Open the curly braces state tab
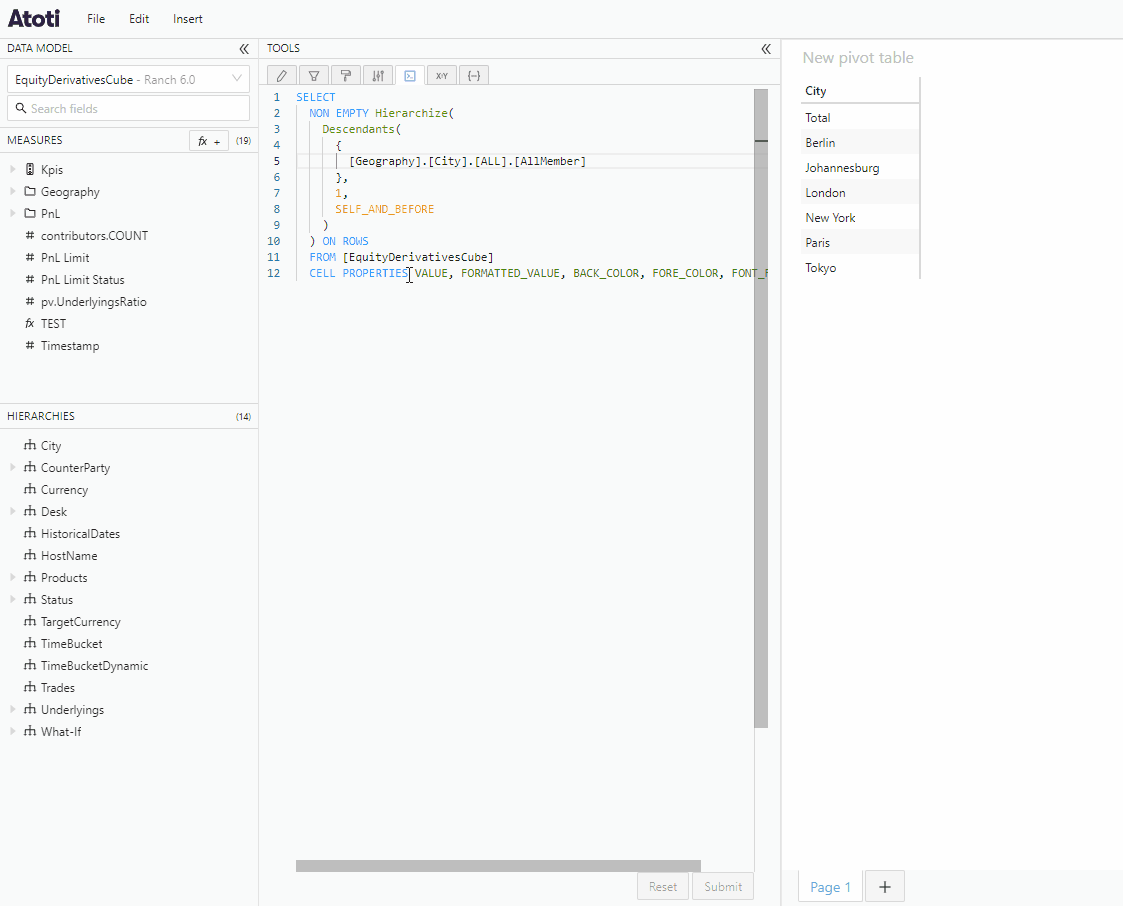This screenshot has height=906, width=1123. click(474, 75)
